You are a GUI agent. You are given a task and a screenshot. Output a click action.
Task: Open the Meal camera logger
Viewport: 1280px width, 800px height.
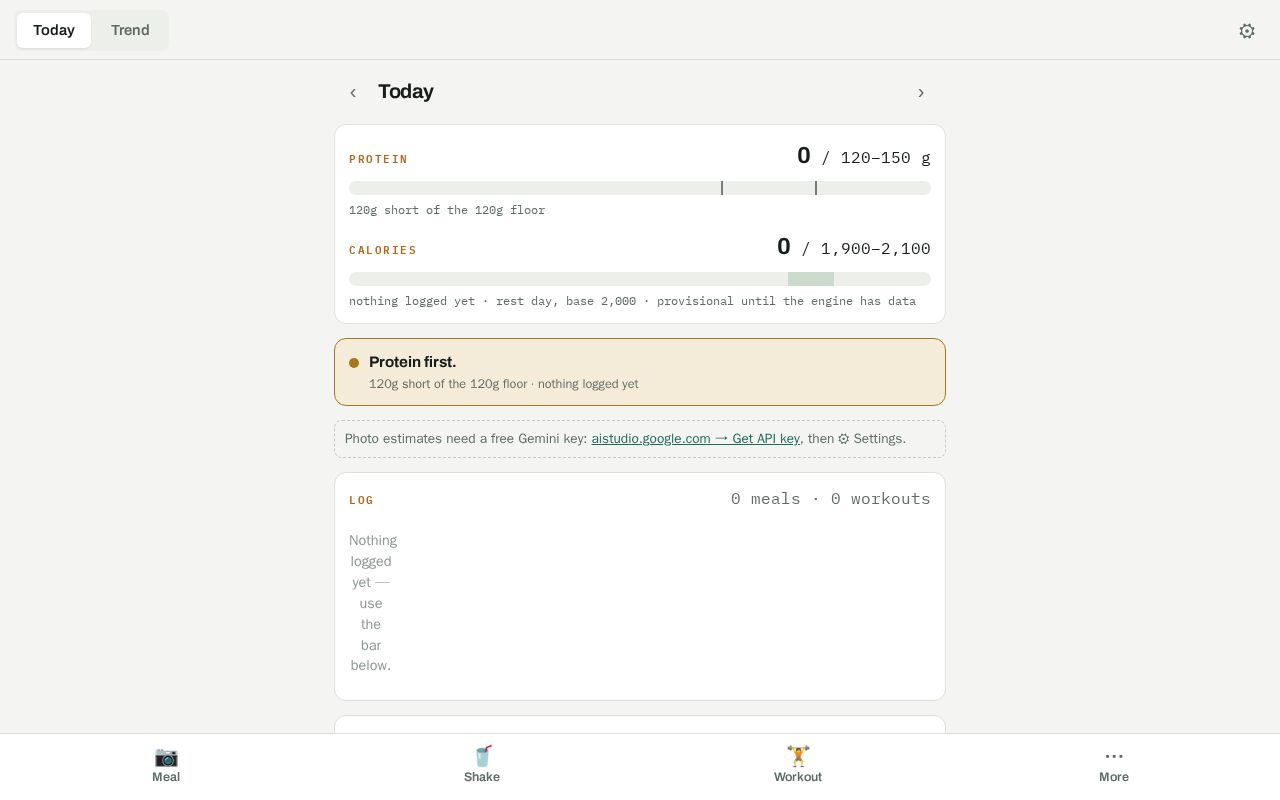pyautogui.click(x=166, y=766)
